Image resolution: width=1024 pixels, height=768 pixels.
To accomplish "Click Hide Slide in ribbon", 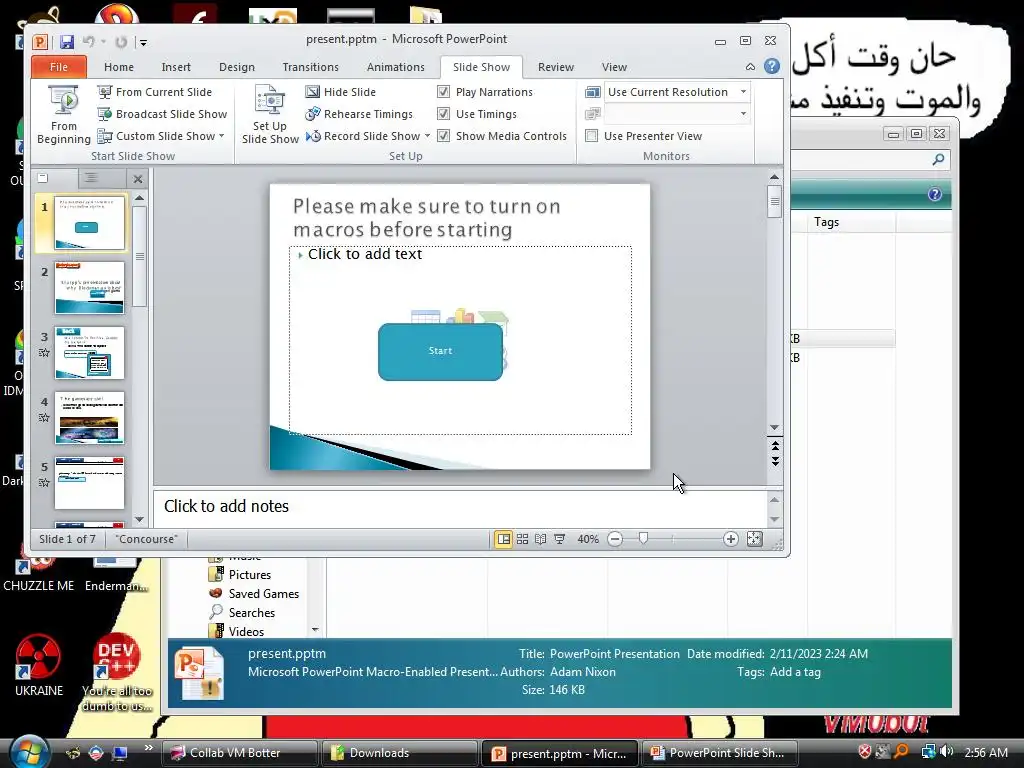I will [x=341, y=92].
